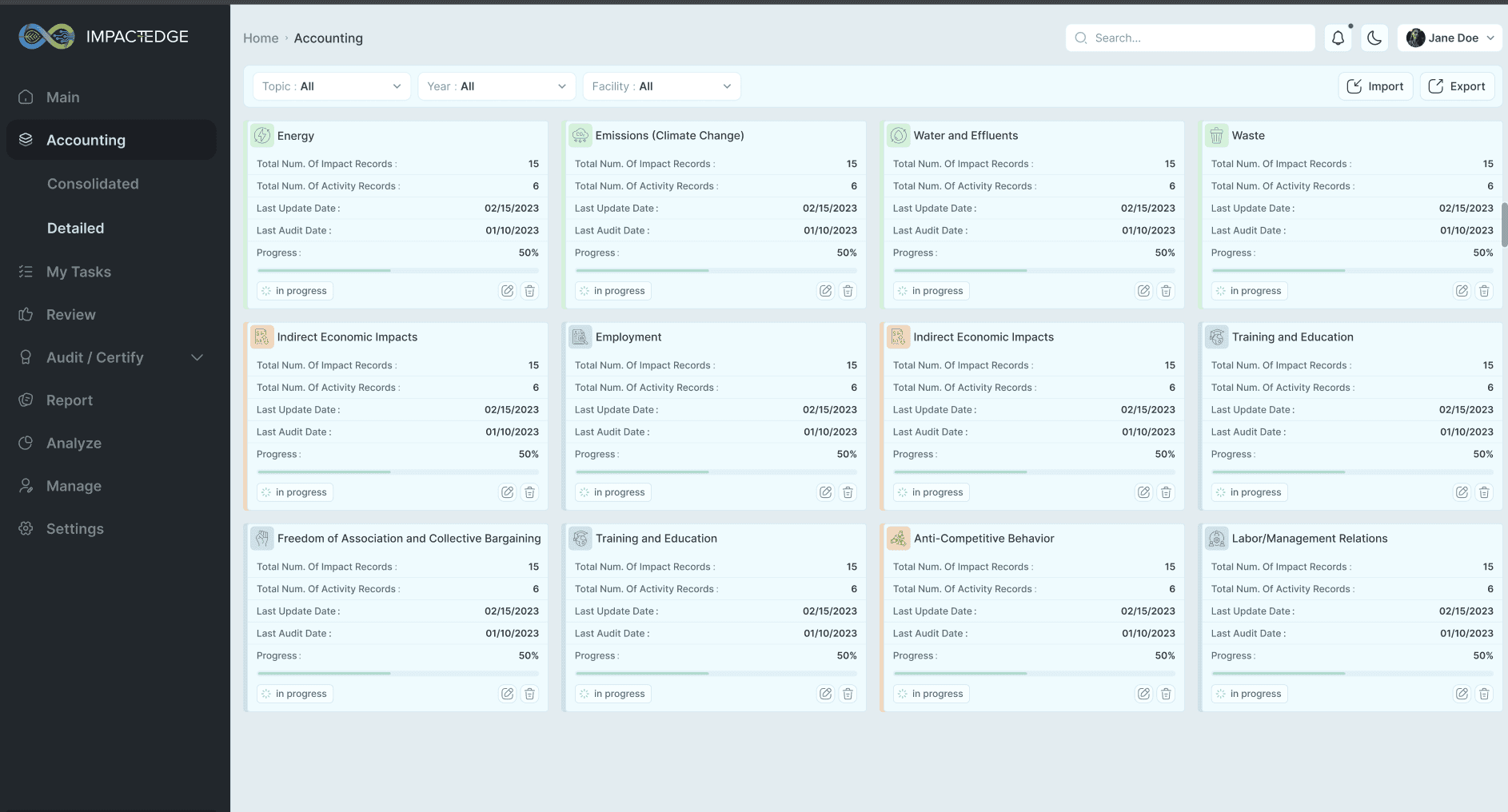Click the Accounting breadcrumb label
Viewport: 1508px width, 812px height.
click(329, 38)
